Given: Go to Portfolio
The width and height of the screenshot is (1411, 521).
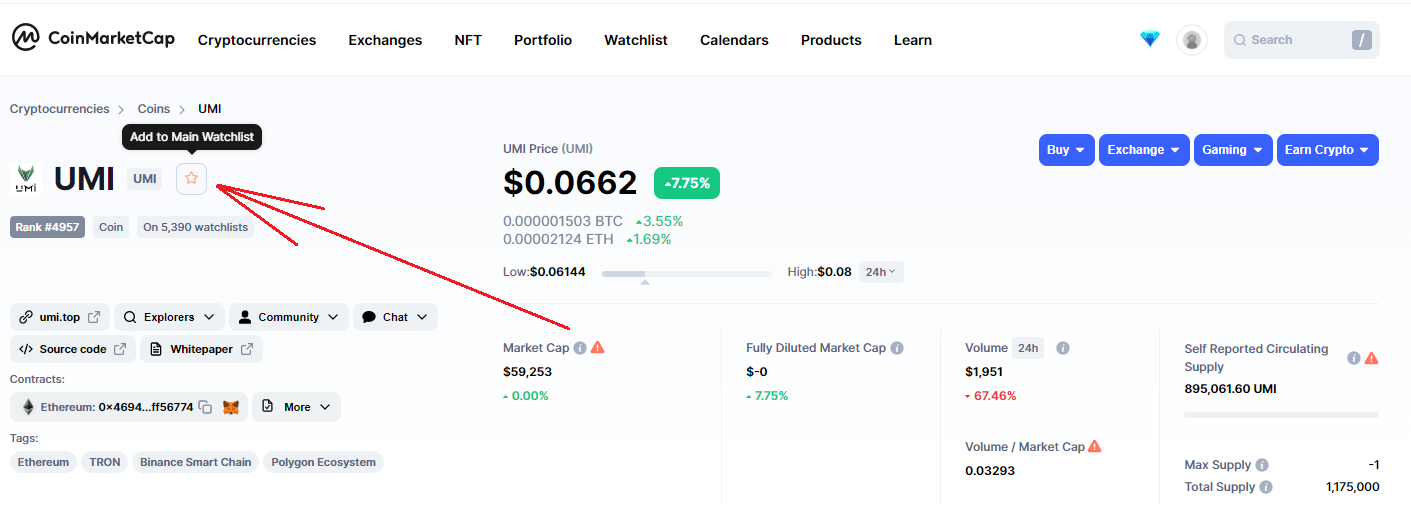Looking at the screenshot, I should point(543,40).
